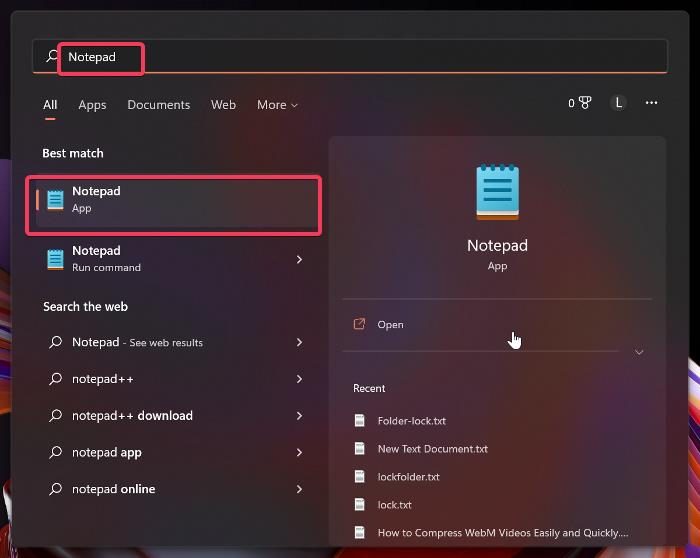Image resolution: width=700 pixels, height=558 pixels.
Task: Open the rewards trophy icon
Action: pyautogui.click(x=585, y=103)
